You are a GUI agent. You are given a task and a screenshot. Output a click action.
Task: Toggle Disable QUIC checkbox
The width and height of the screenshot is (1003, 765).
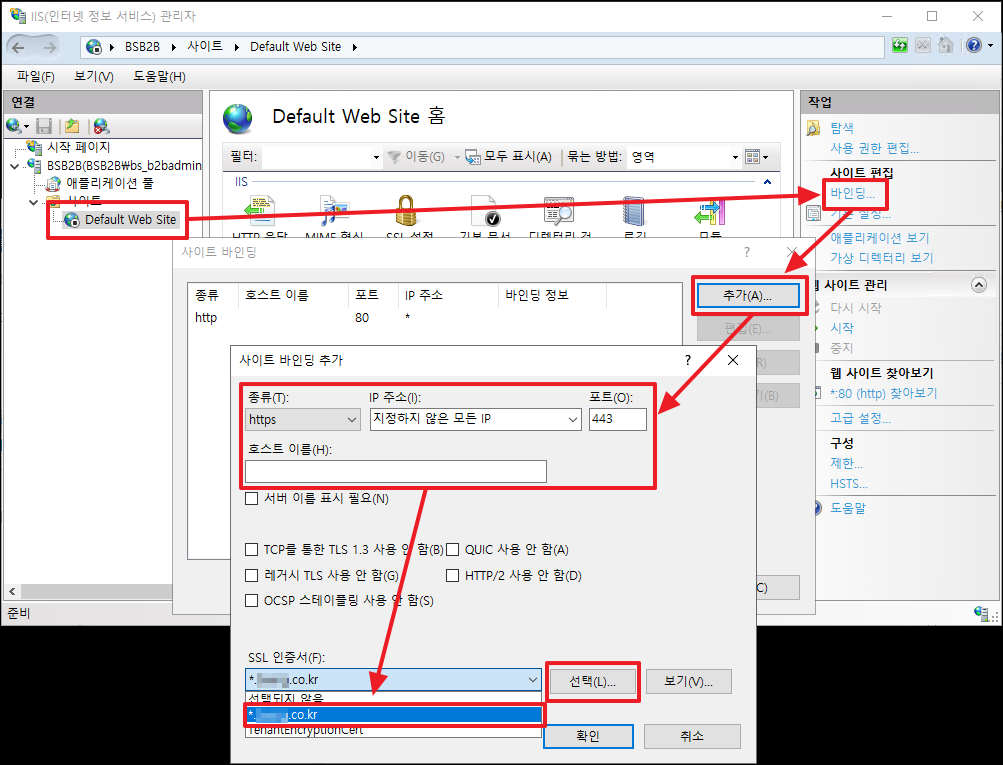pyautogui.click(x=453, y=549)
